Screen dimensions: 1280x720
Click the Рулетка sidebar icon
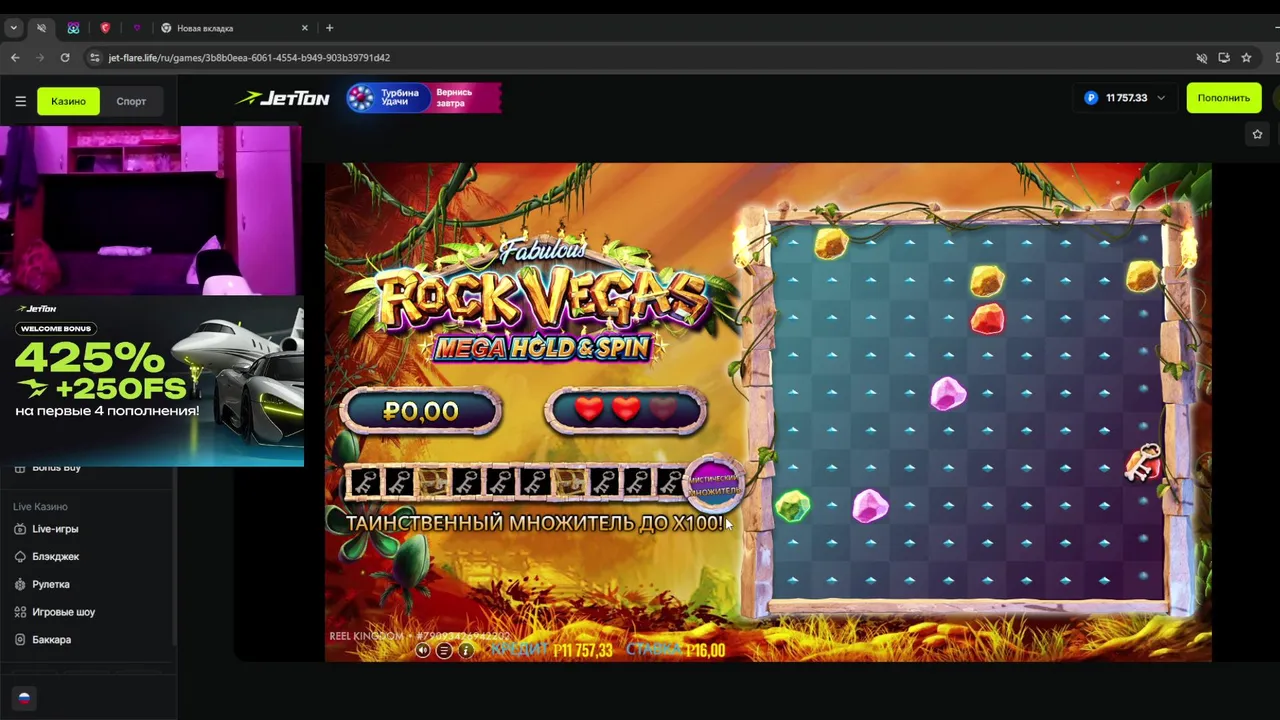pos(21,584)
